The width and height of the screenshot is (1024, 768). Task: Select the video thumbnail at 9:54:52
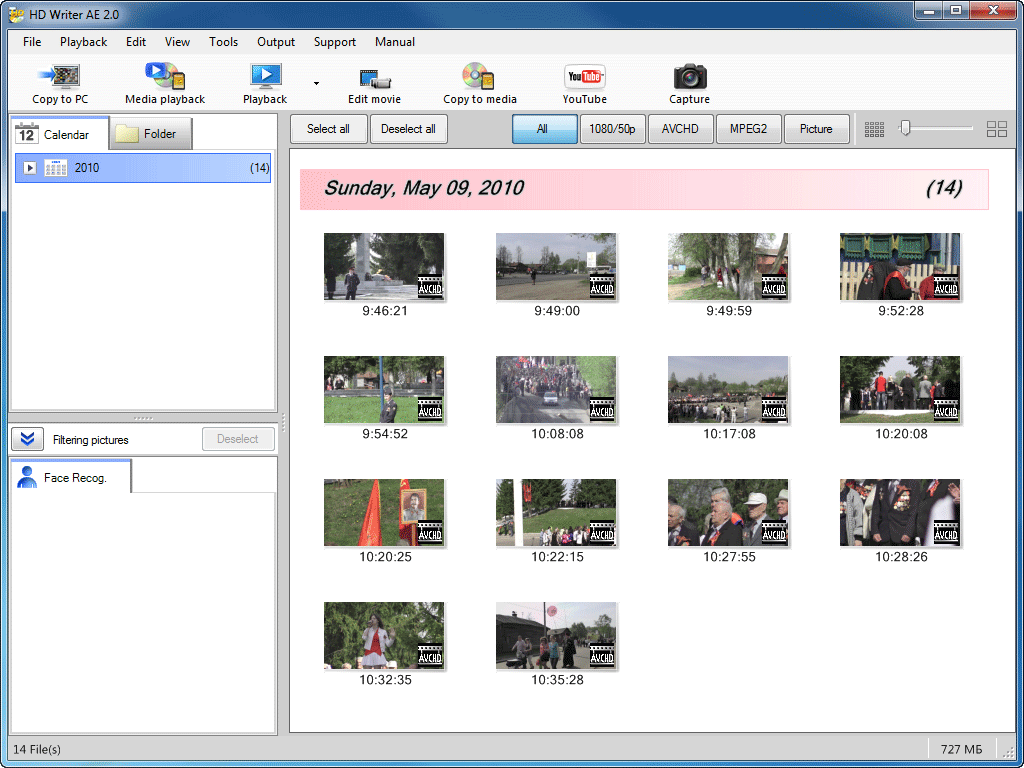[384, 389]
